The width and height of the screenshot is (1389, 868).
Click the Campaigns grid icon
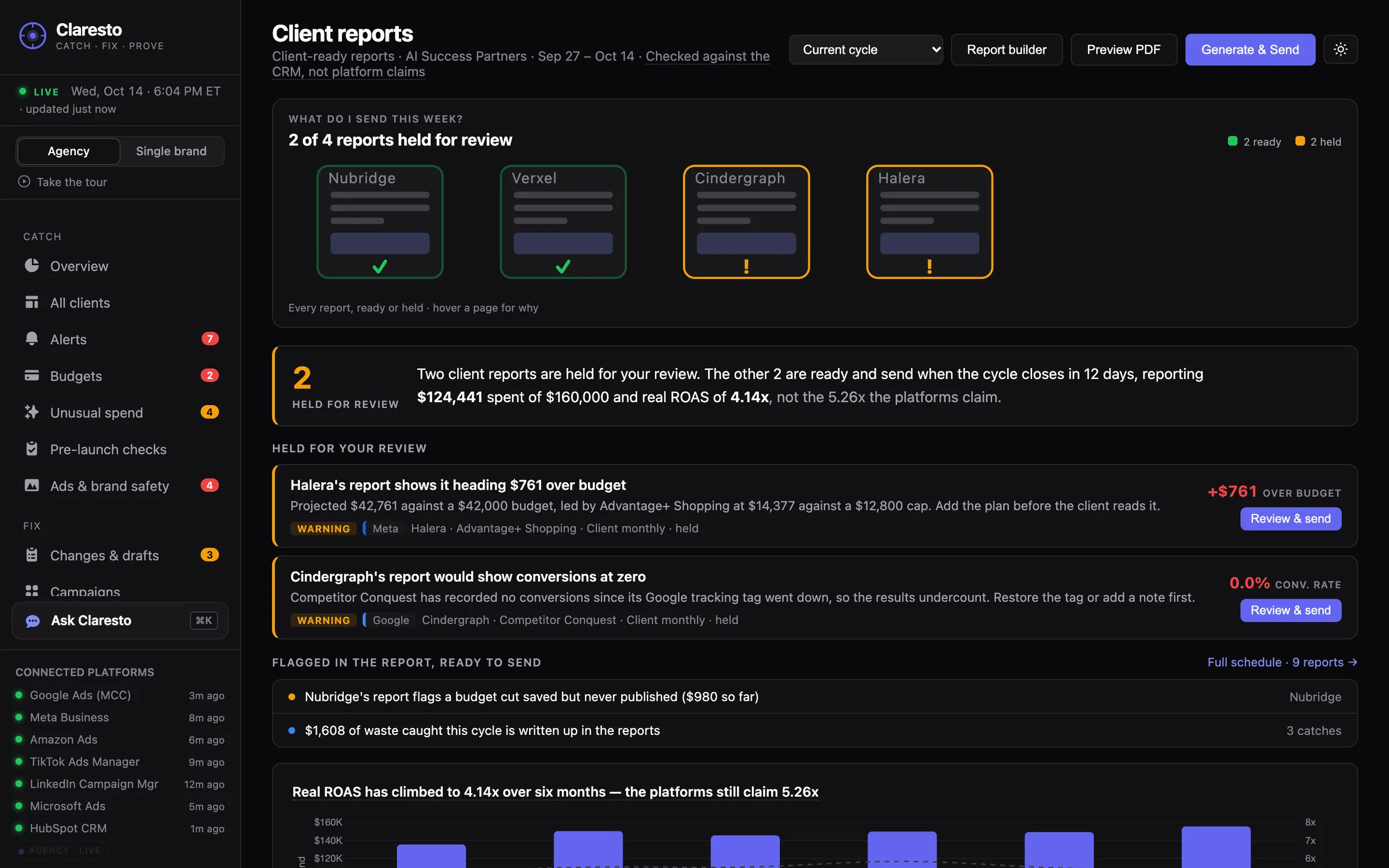pos(32,591)
